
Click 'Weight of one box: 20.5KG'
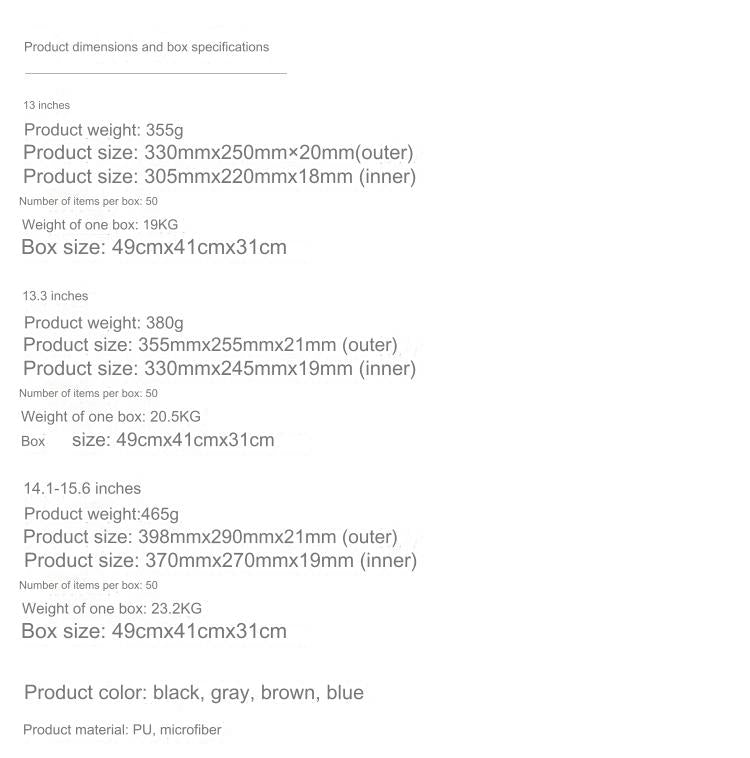[x=111, y=417]
